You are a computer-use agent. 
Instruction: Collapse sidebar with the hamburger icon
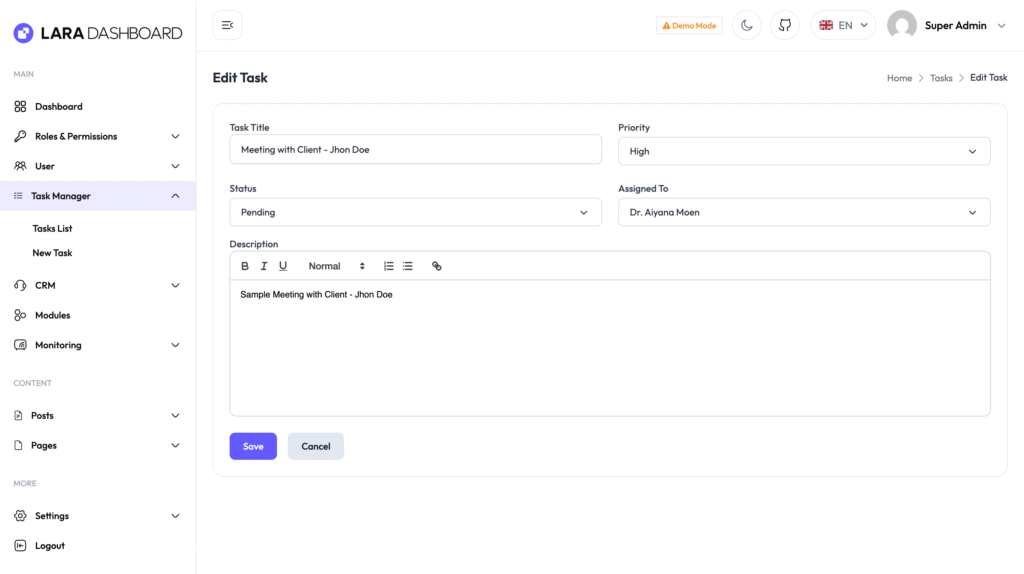(227, 25)
